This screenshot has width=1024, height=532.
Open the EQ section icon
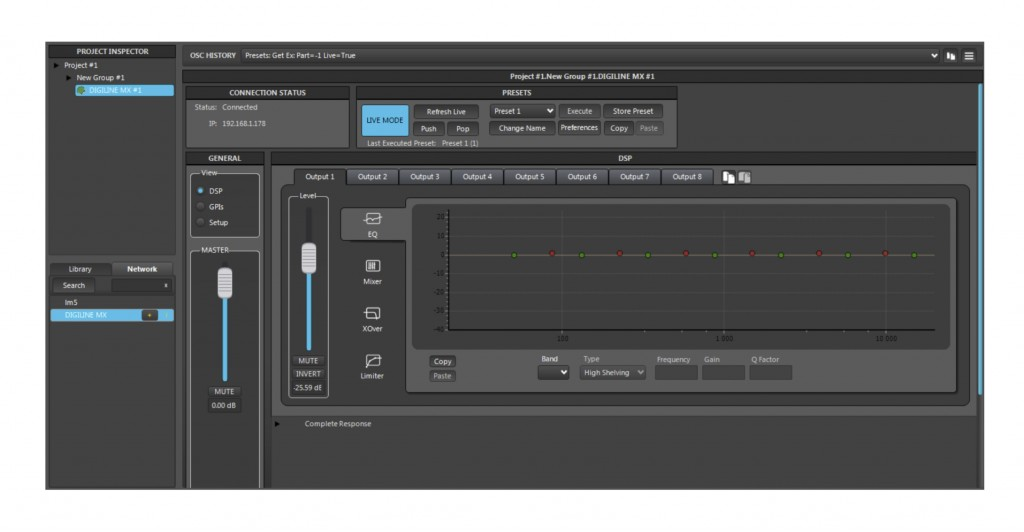pos(372,219)
